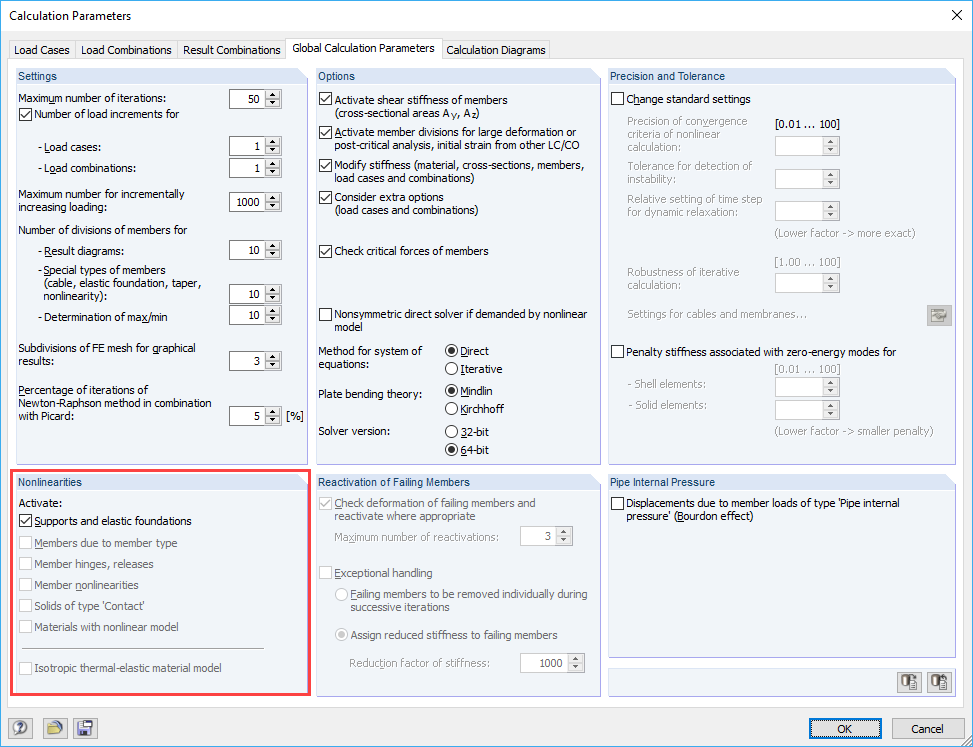
Task: Open the Calculation Diagrams tab
Action: 496,50
